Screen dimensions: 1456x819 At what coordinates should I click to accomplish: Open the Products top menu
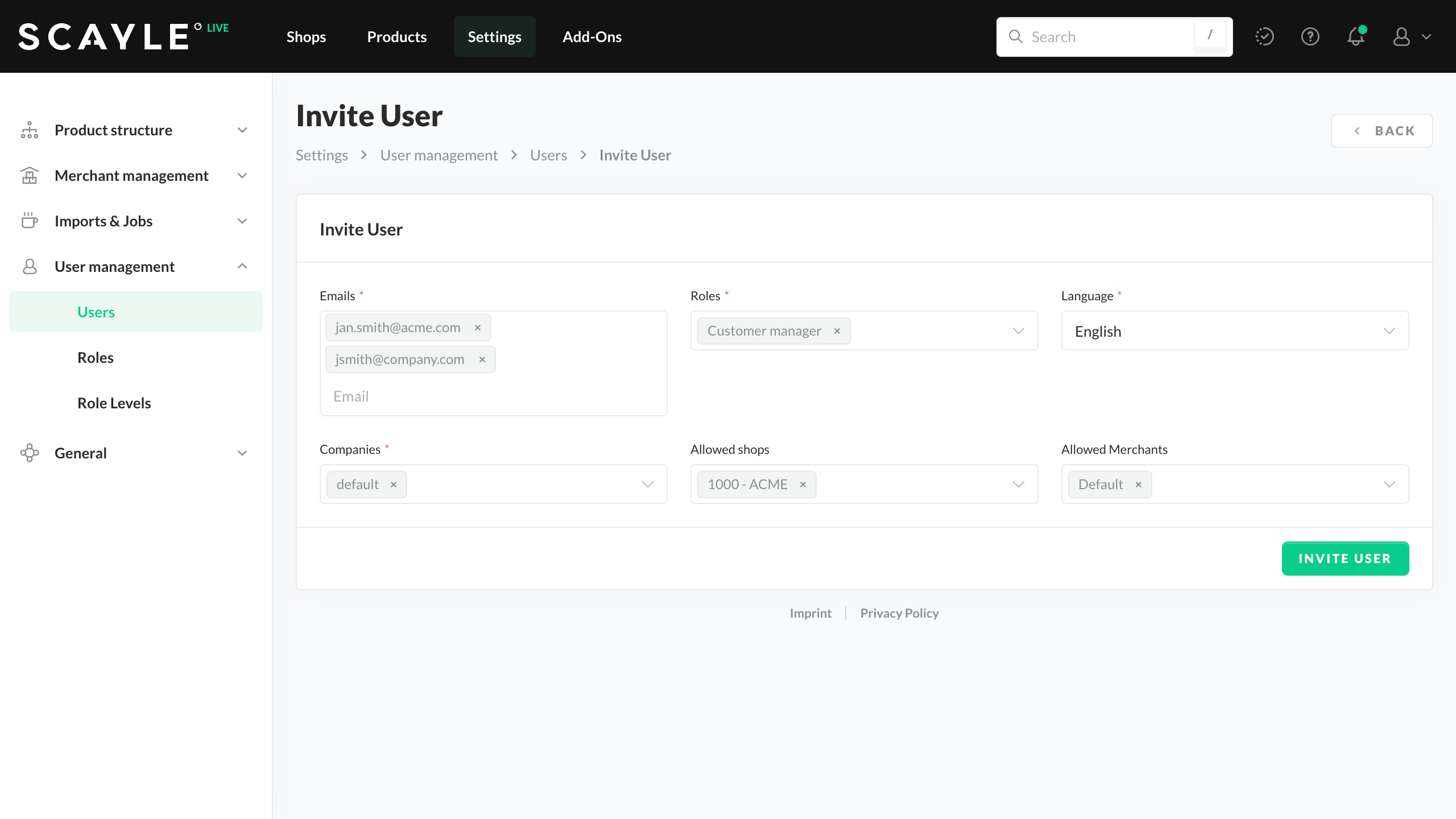click(x=396, y=37)
